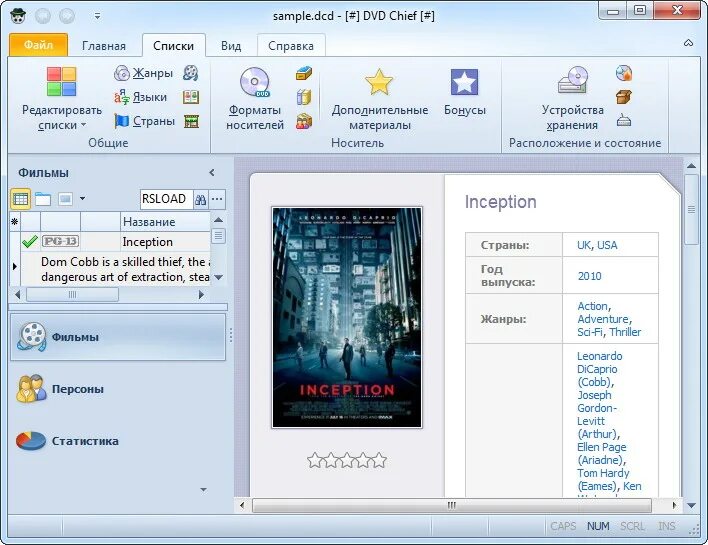The image size is (708, 545).
Task: Open the Thriller genre link
Action: click(x=625, y=332)
